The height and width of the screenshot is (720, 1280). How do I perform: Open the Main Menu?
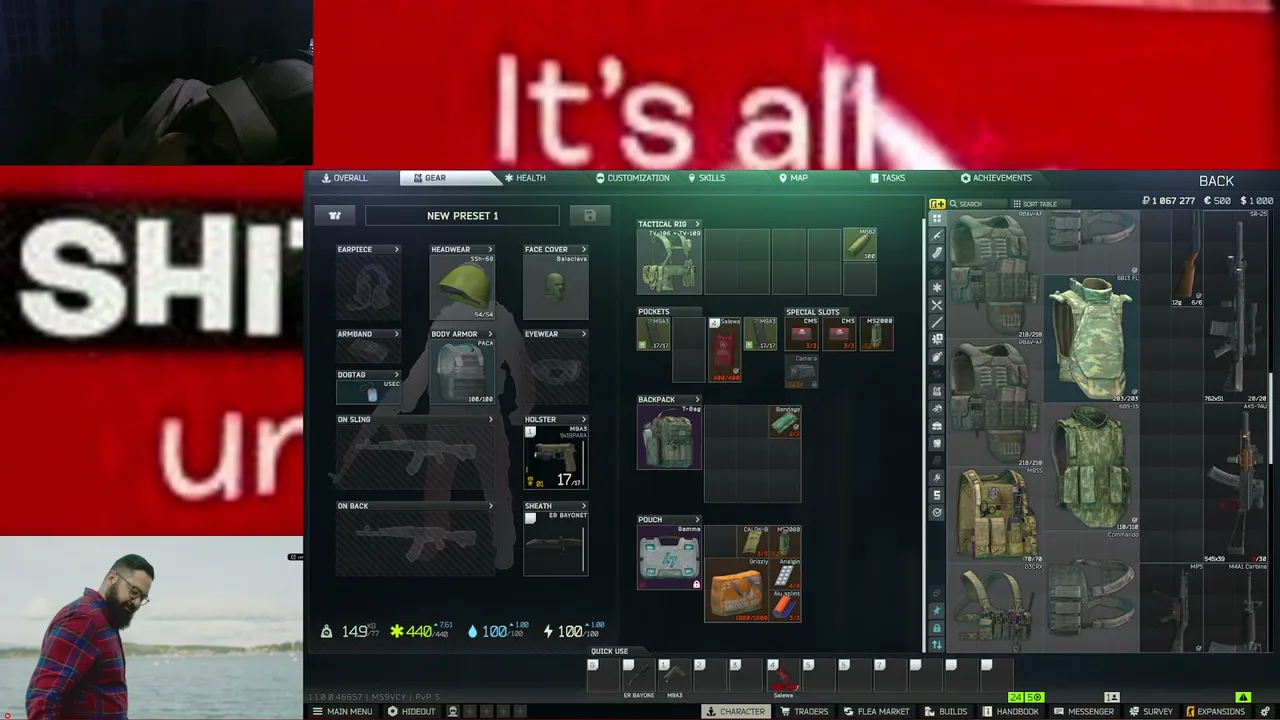(342, 711)
